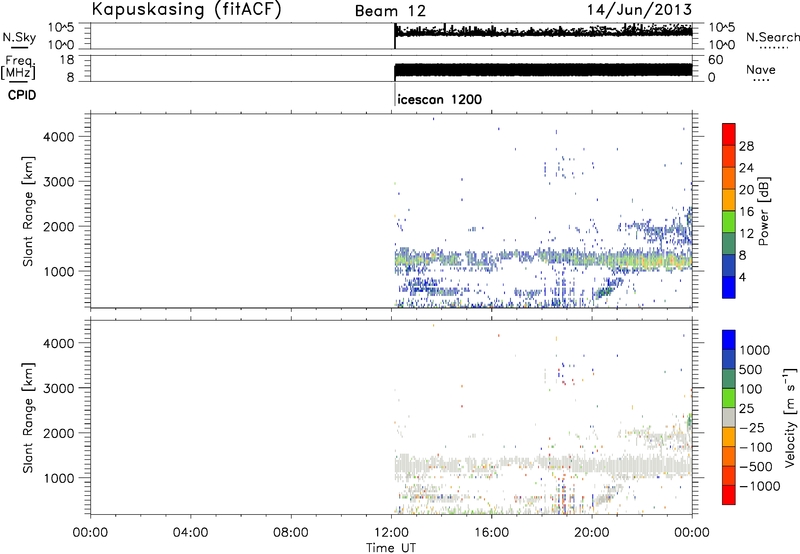Click the noise trace in N.Sky panel
Viewport: 800px width, 554px height.
(x=543, y=31)
